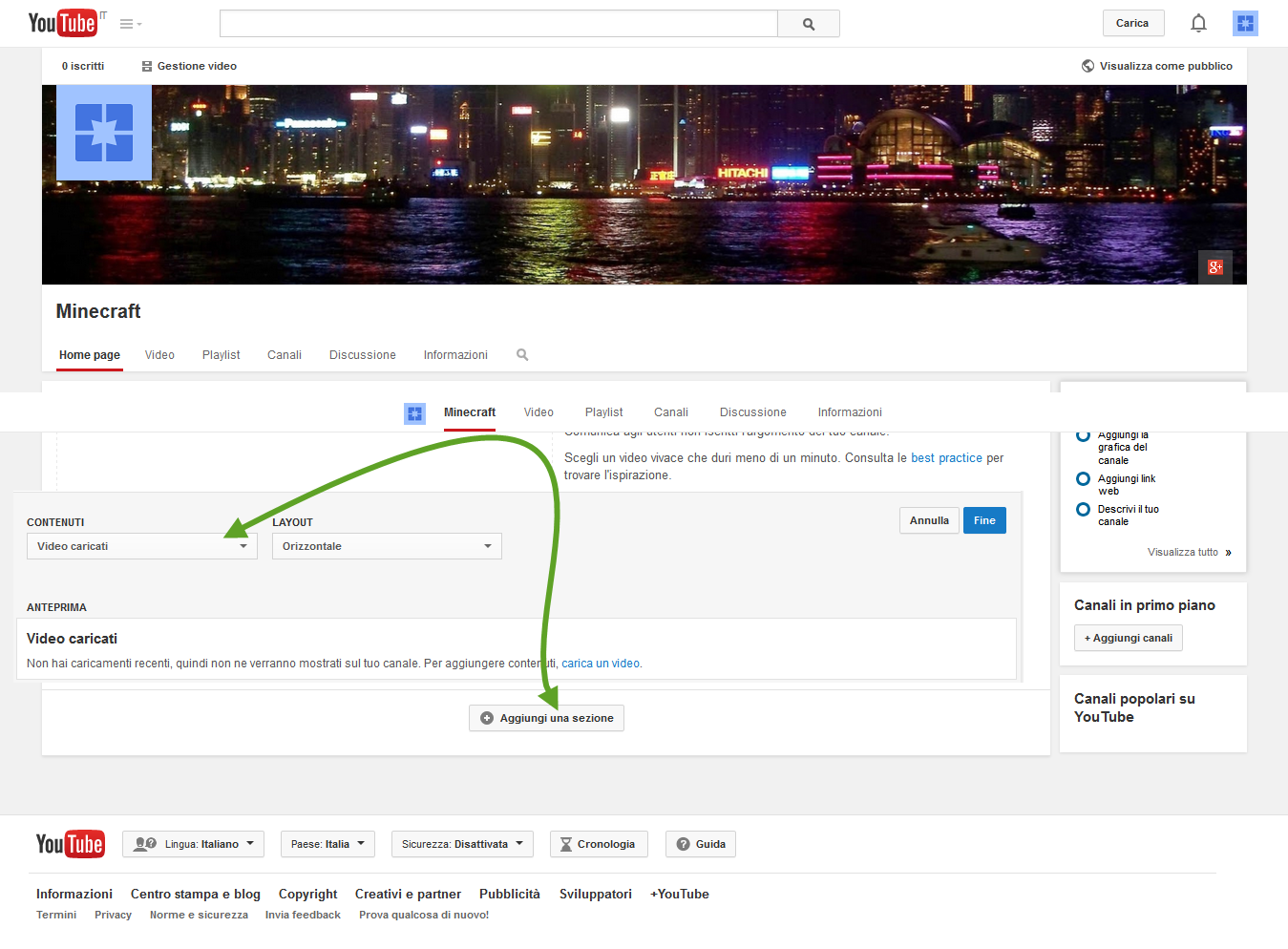Open the Layout 'Orizzontale' dropdown
The image size is (1288, 949).
(x=387, y=546)
